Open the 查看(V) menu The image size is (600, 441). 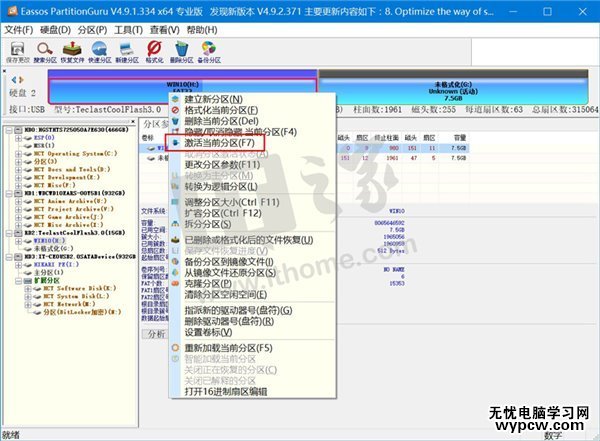[x=165, y=30]
